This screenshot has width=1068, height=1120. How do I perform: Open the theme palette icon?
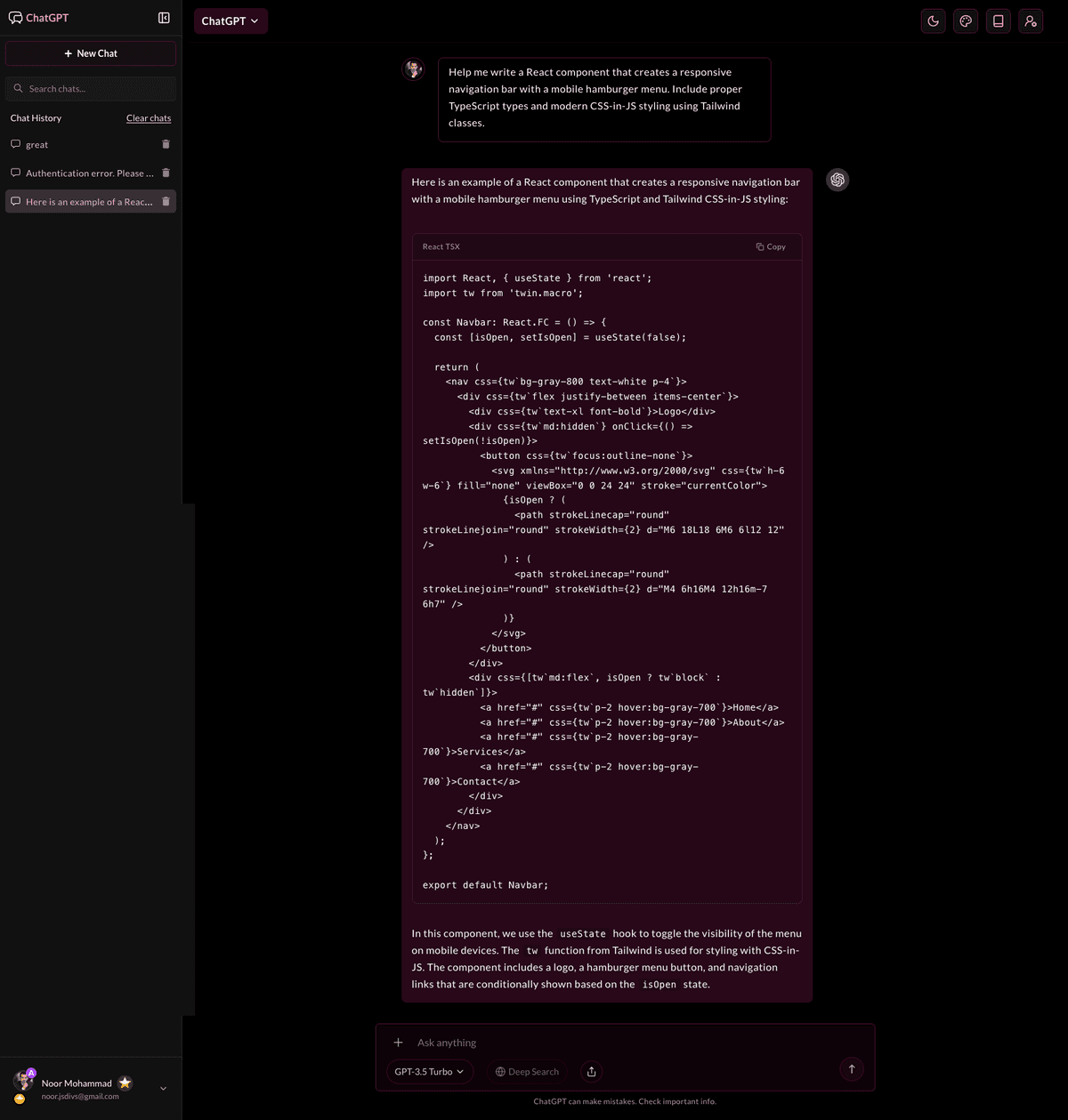[x=966, y=21]
